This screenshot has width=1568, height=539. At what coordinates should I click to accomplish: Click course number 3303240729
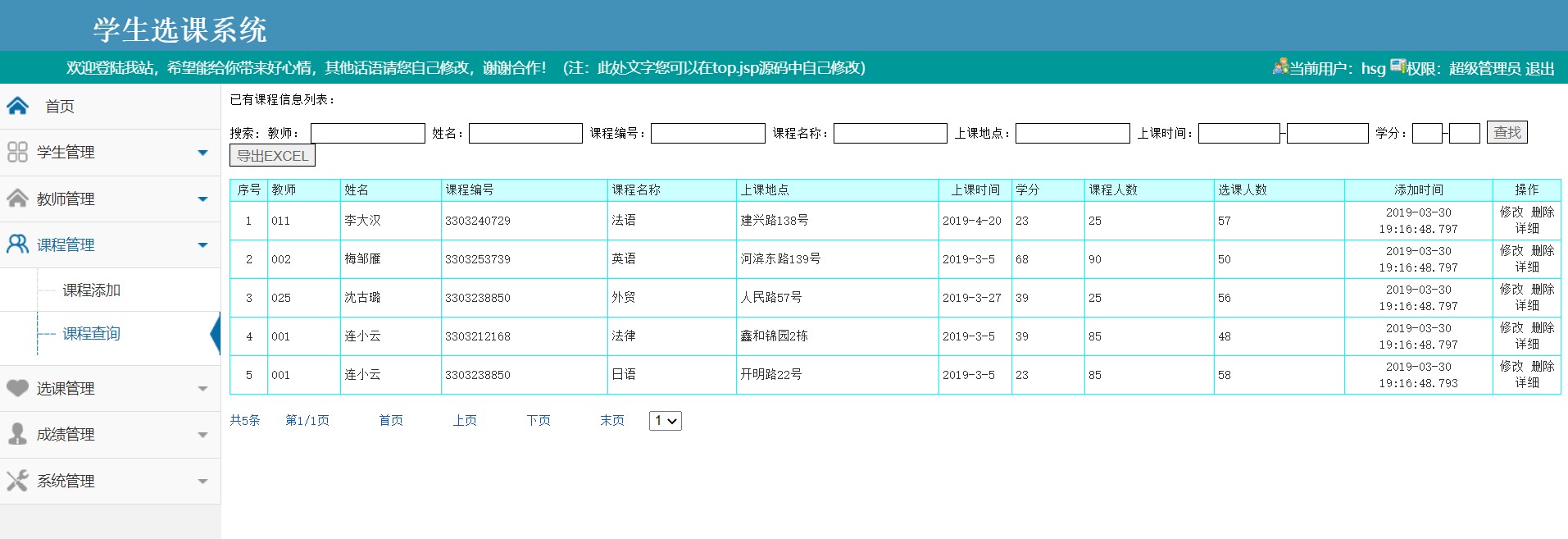[478, 221]
